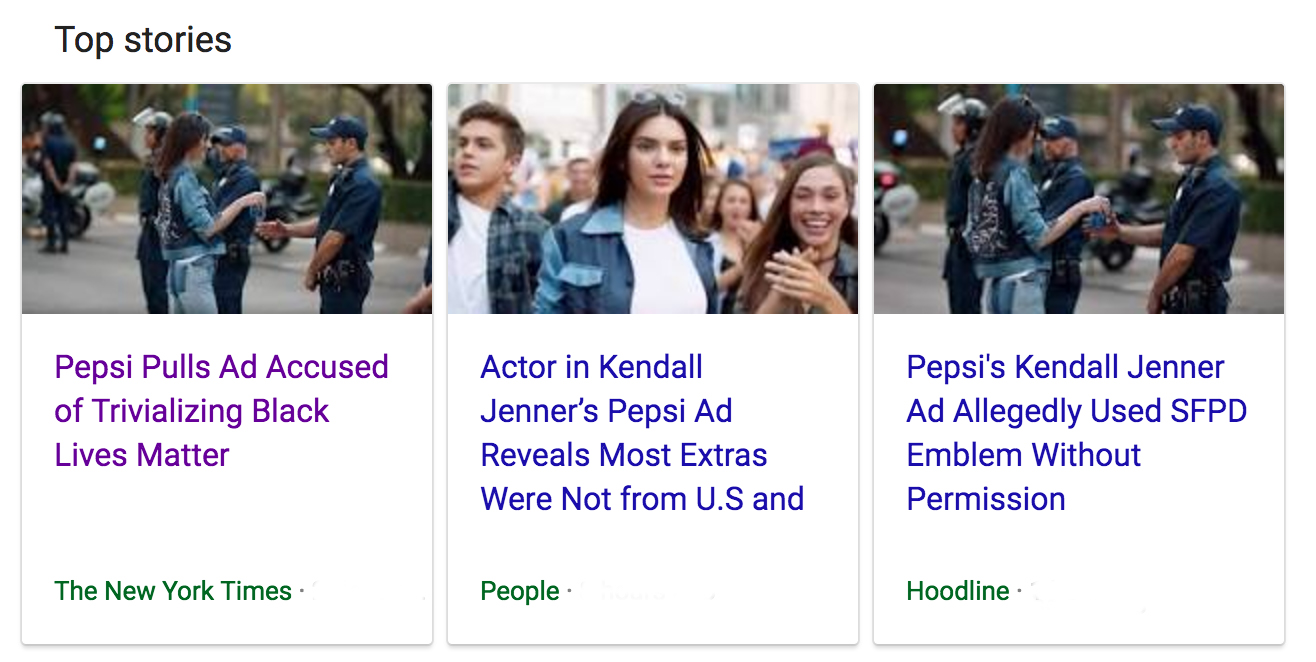This screenshot has height=662, width=1316.
Task: Click the Hoodline source label
Action: pyautogui.click(x=958, y=591)
